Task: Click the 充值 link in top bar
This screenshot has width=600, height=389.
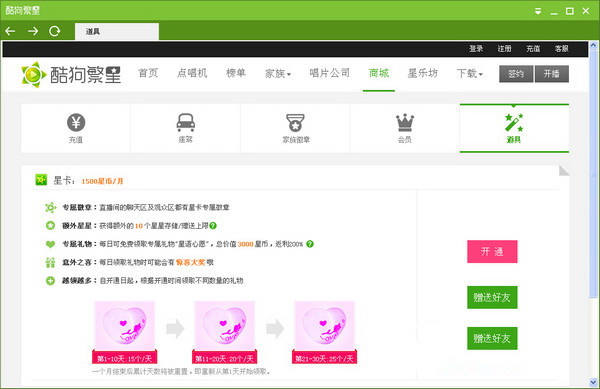Action: [x=533, y=49]
